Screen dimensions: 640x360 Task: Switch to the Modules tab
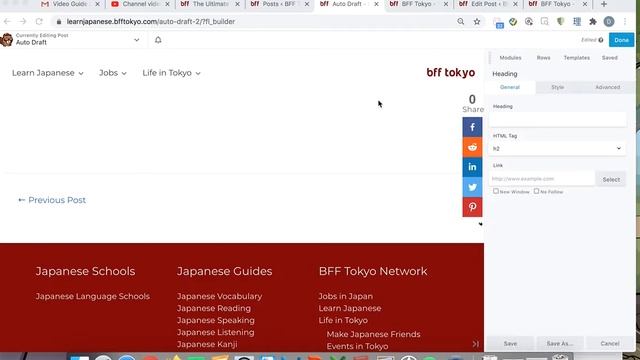[510, 58]
